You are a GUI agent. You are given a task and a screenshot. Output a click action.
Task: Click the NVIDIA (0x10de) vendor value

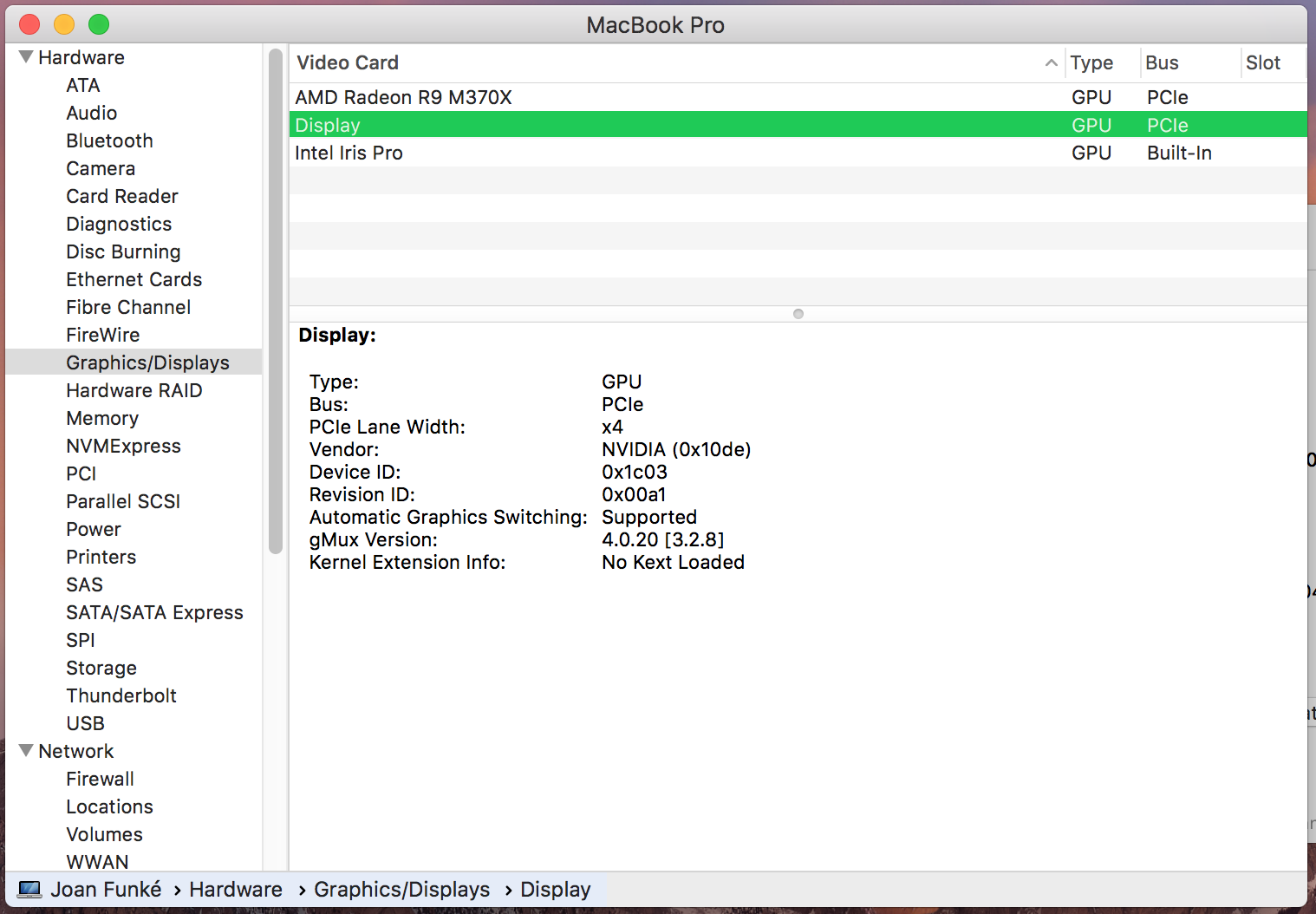click(x=676, y=449)
